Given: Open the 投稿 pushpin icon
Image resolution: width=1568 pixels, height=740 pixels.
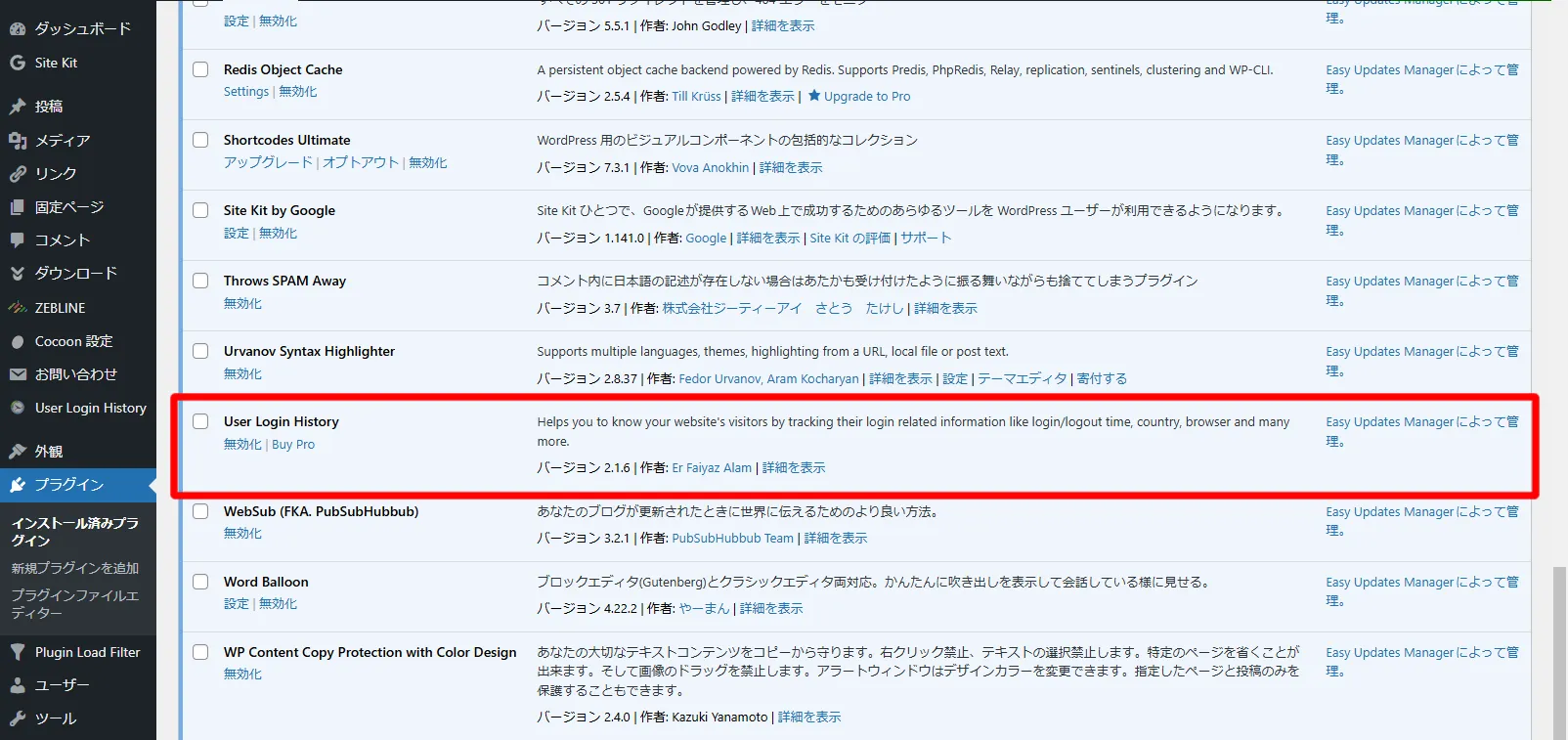Looking at the screenshot, I should coord(18,107).
